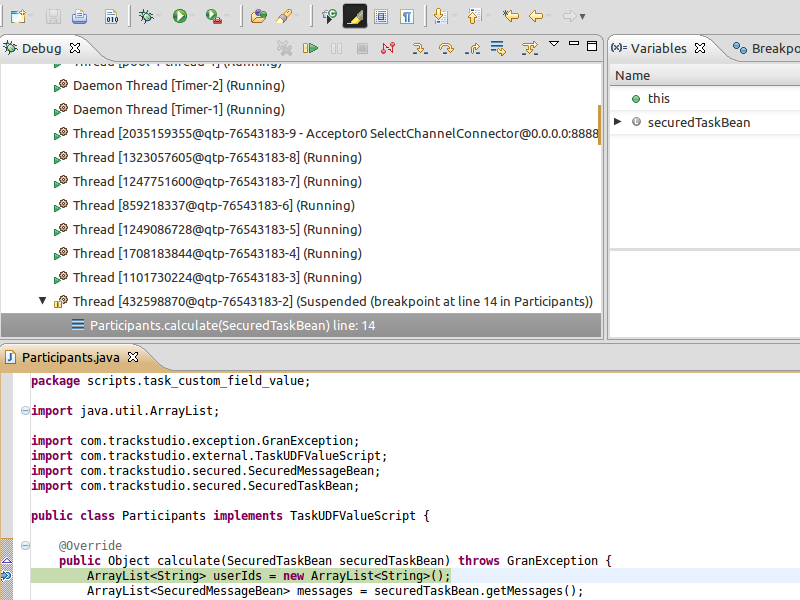
Task: Click the 'this' variable row
Action: (658, 98)
